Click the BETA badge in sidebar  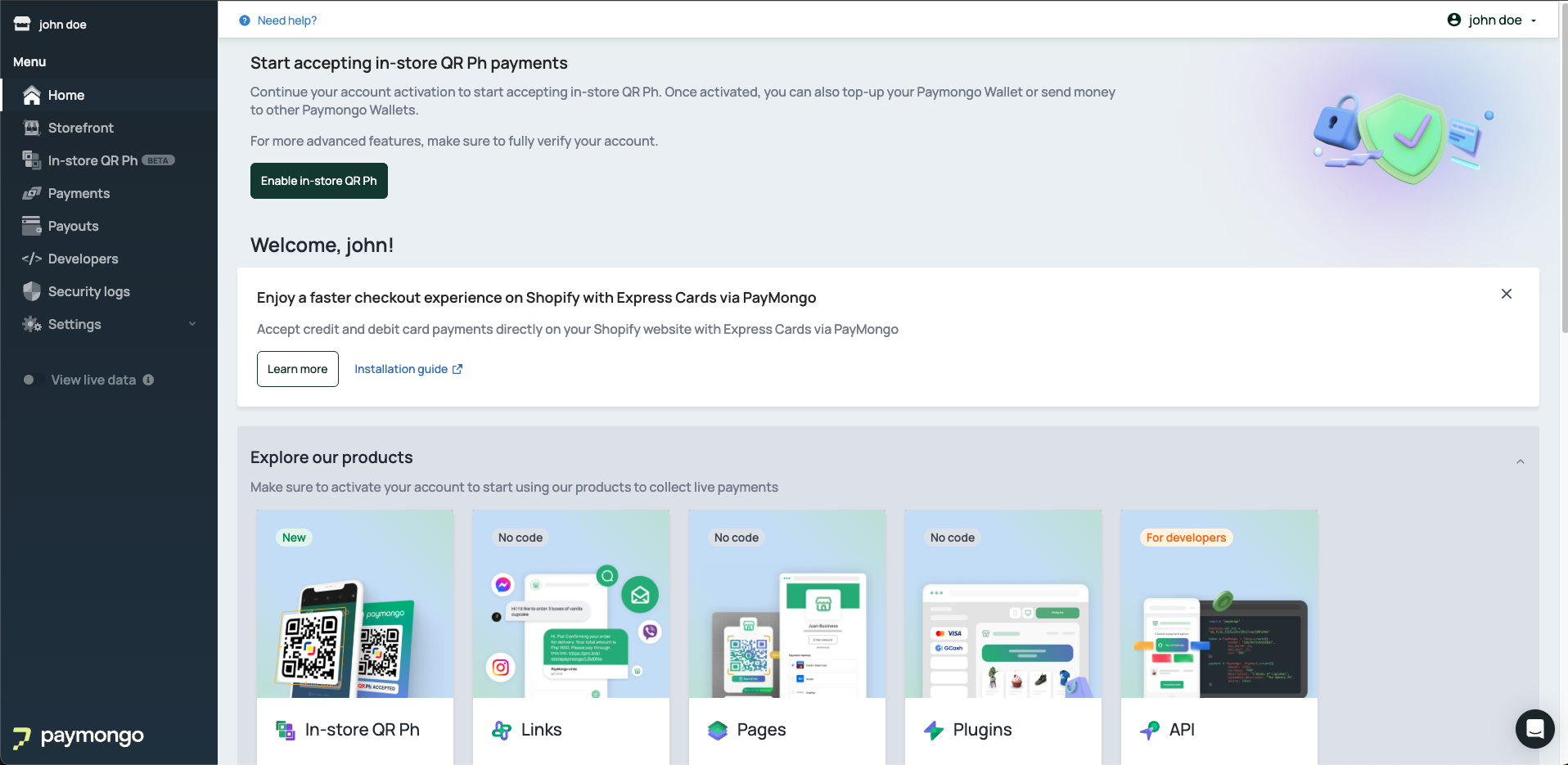(159, 160)
